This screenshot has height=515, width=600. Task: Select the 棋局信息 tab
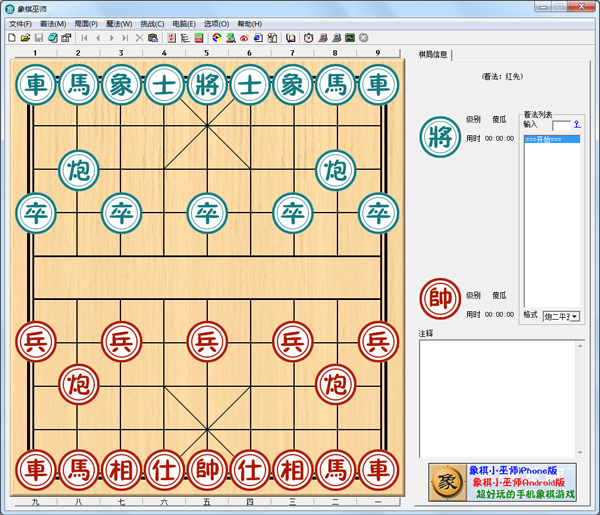(433, 55)
